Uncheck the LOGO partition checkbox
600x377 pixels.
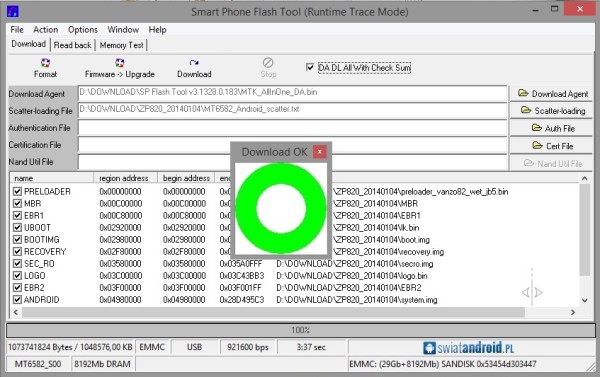point(17,276)
